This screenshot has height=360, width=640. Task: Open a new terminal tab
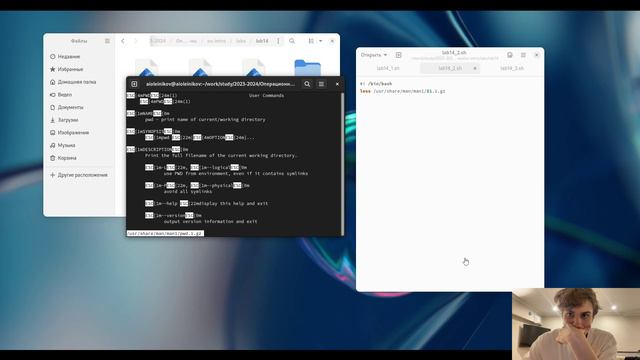click(x=134, y=84)
